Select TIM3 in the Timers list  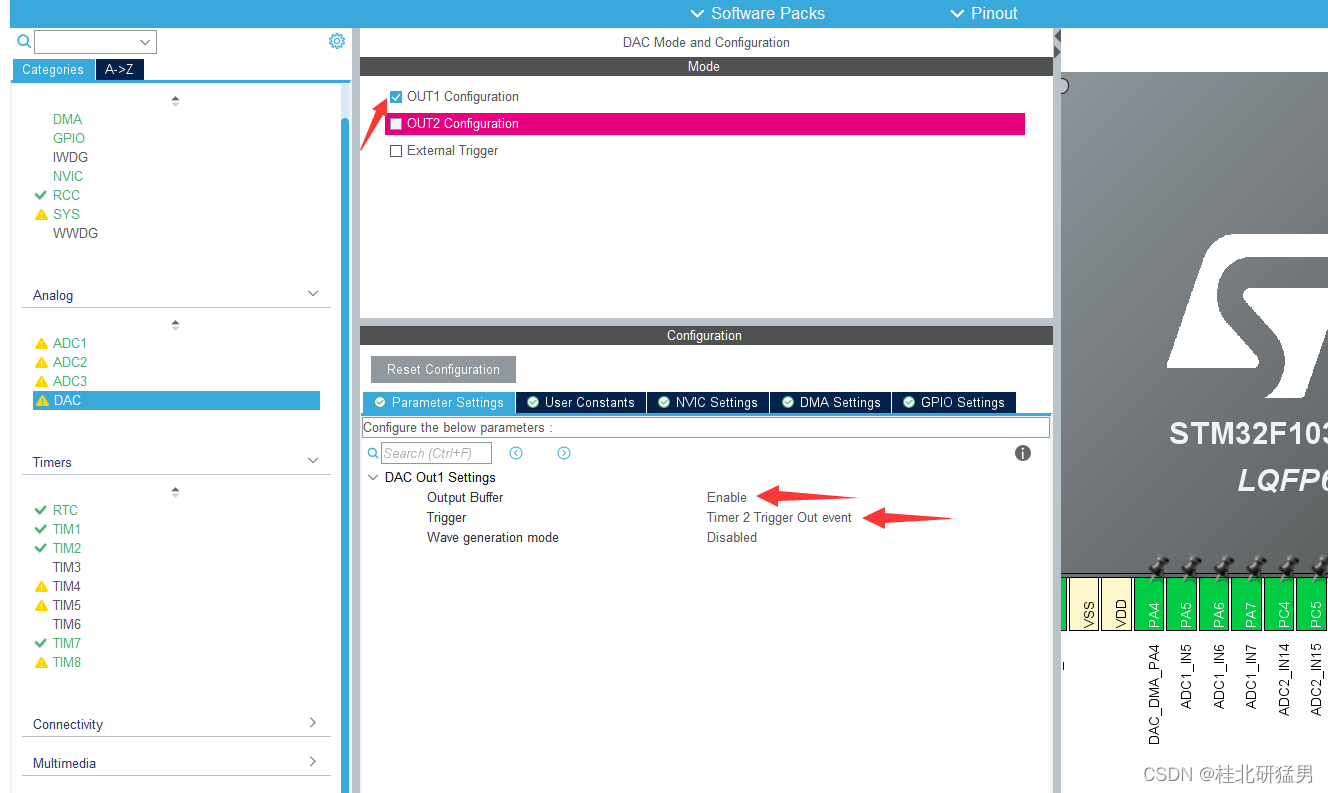67,567
